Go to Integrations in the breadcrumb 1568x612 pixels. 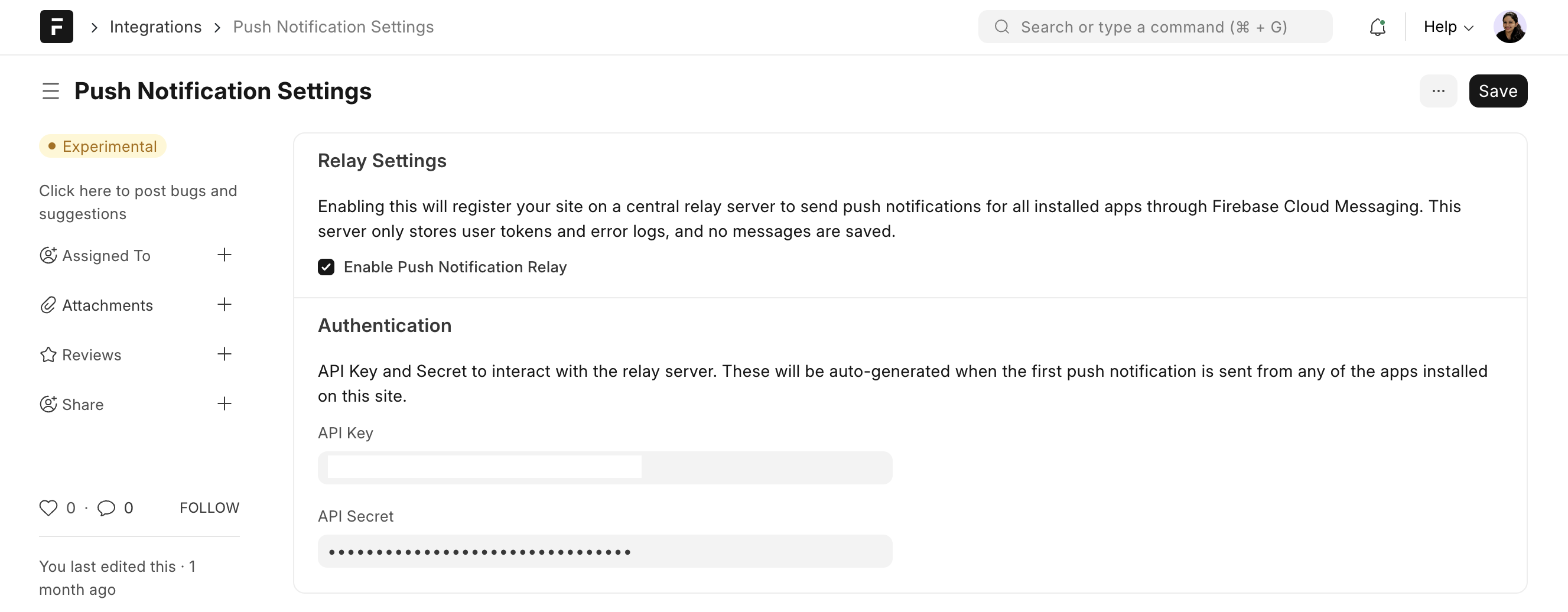click(155, 27)
